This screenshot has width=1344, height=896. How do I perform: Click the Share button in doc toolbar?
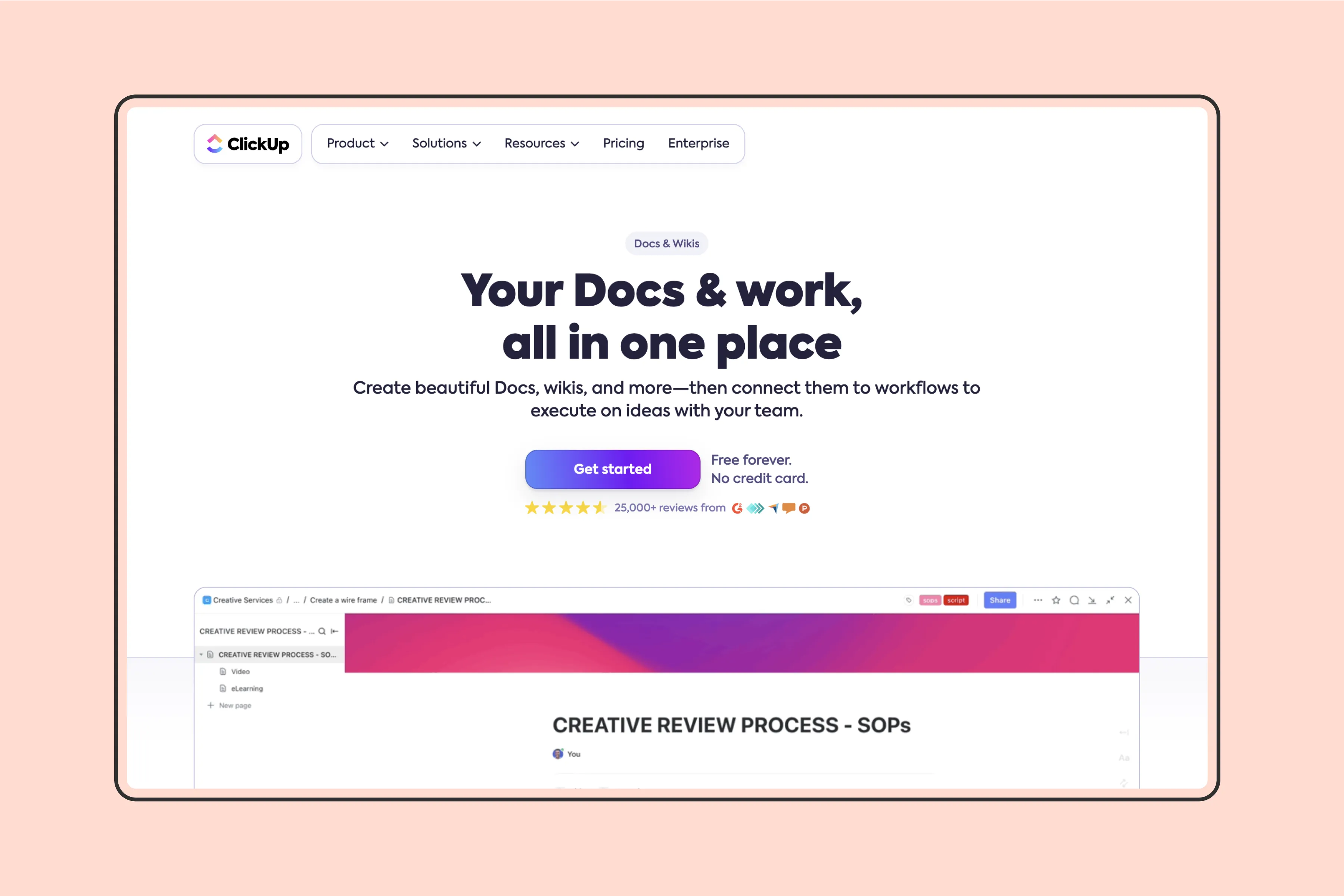pos(1001,600)
